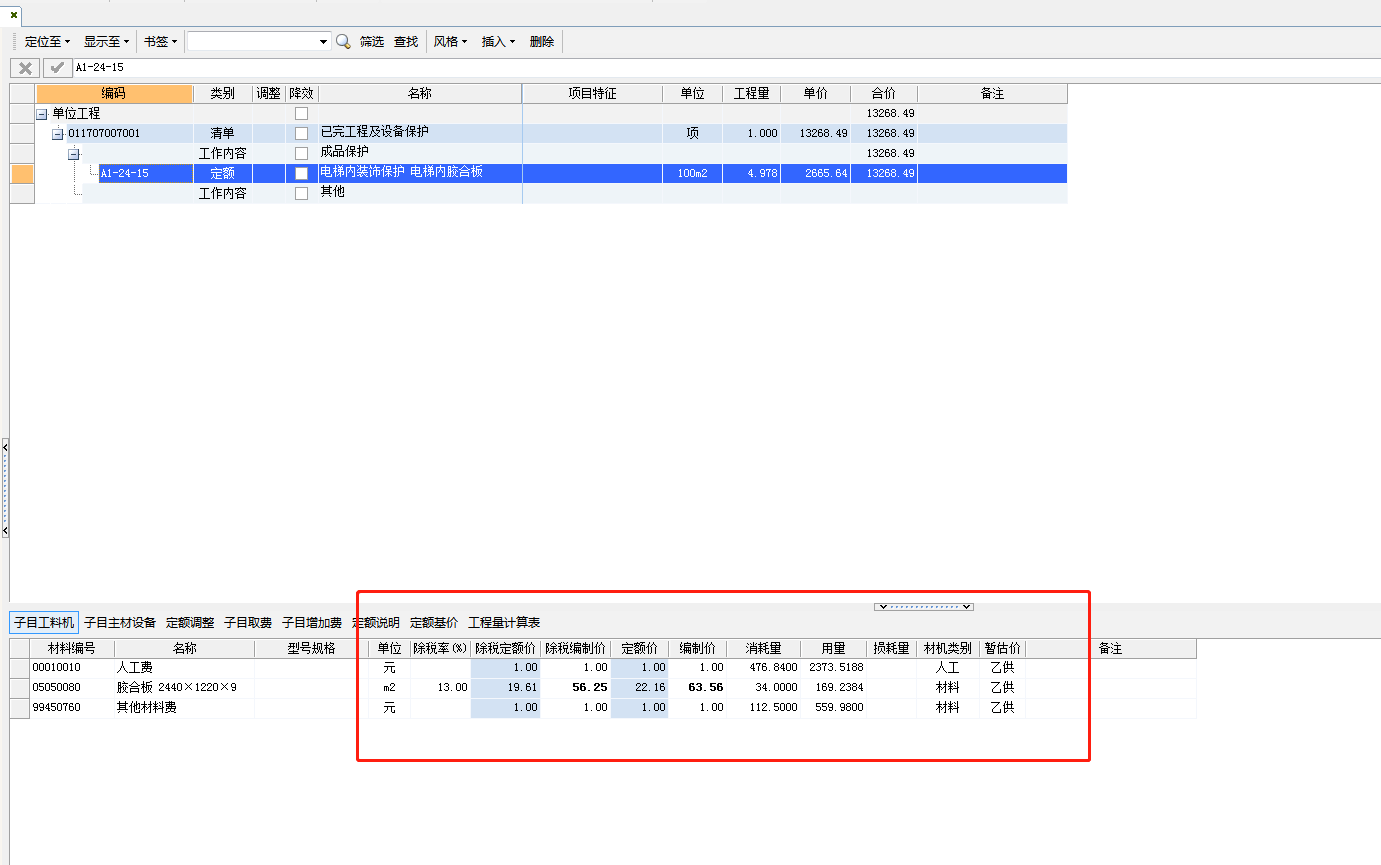This screenshot has width=1381, height=865.
Task: Select the A1-24-15 quota tree row
Action: click(551, 174)
